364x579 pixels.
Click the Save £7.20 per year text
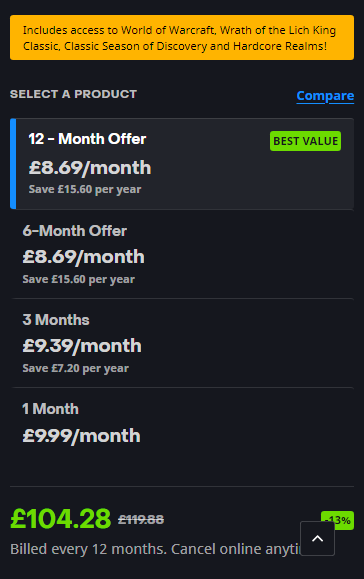tap(76, 368)
